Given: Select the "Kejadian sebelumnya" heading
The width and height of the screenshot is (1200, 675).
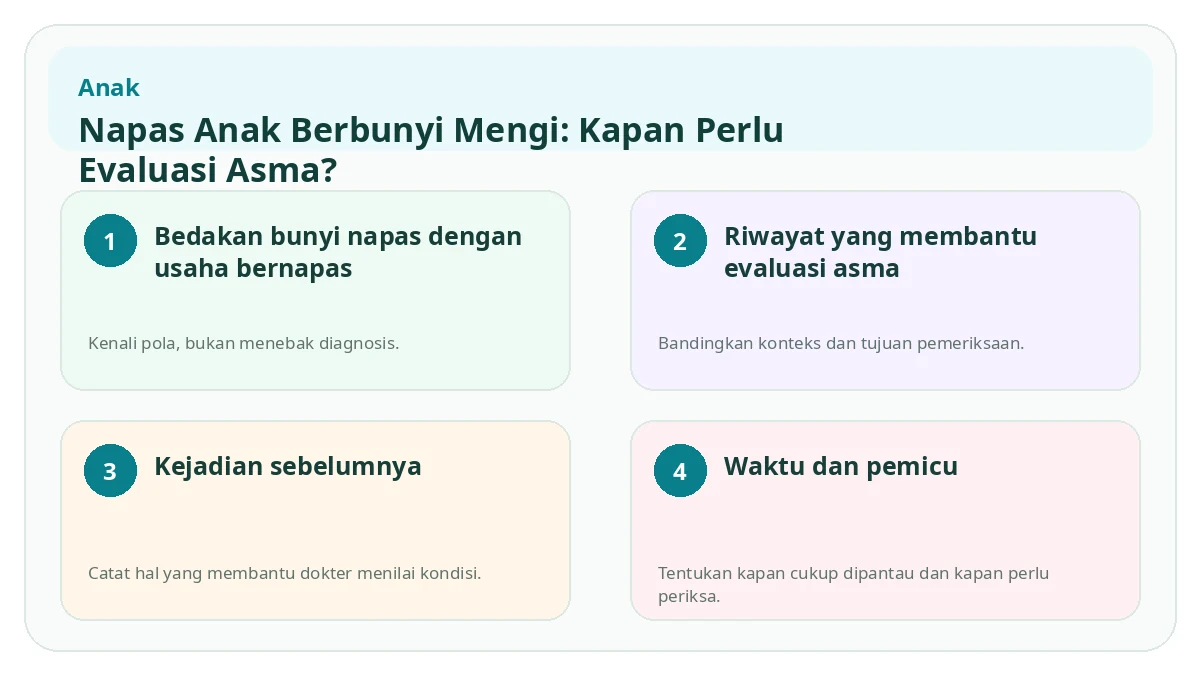Looking at the screenshot, I should click(288, 466).
